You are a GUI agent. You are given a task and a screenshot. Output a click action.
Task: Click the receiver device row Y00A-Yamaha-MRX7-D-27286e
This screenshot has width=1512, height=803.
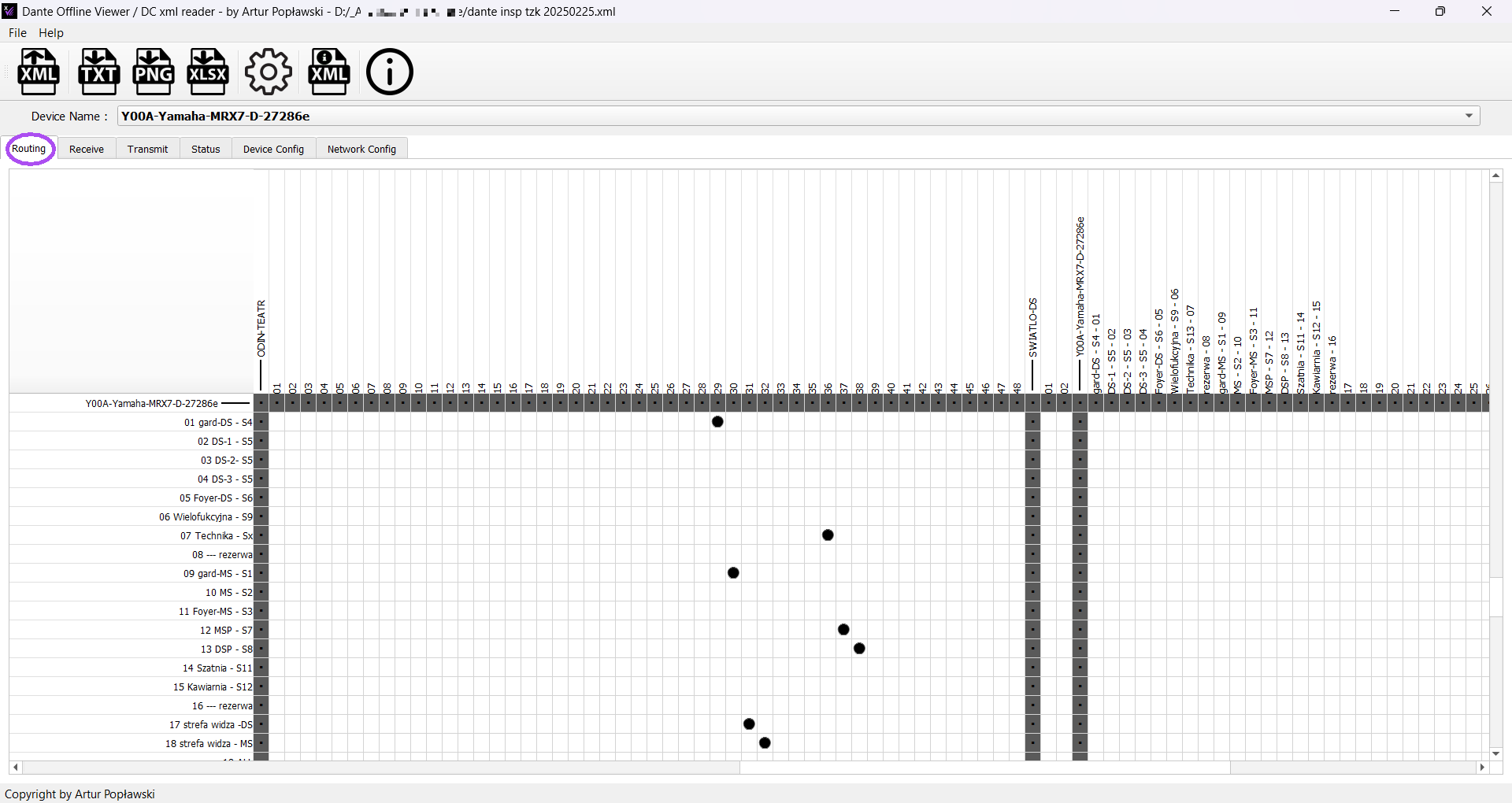tap(152, 403)
